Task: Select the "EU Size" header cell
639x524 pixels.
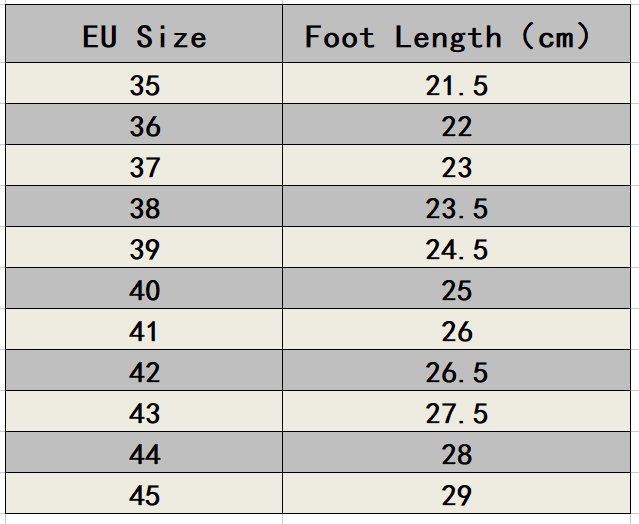Action: coord(144,38)
